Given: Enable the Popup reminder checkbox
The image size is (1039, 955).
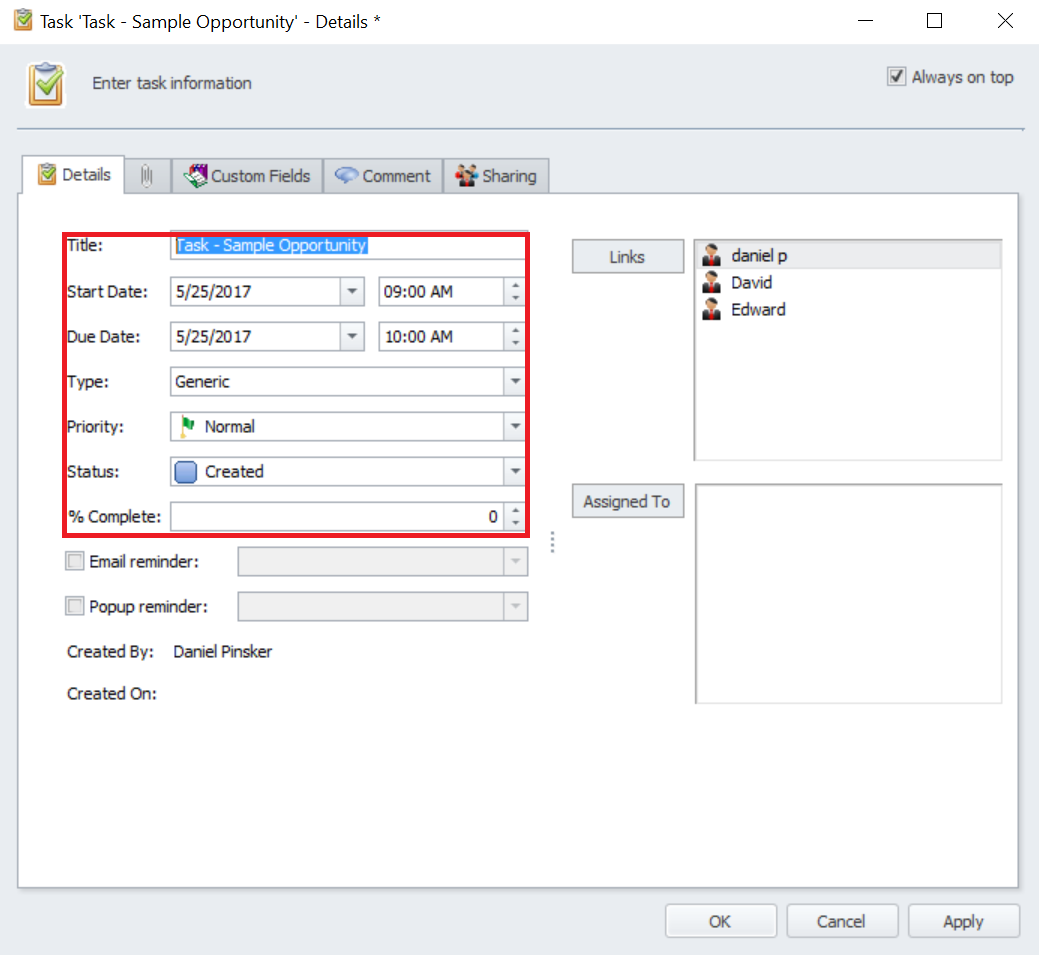Looking at the screenshot, I should click(75, 606).
